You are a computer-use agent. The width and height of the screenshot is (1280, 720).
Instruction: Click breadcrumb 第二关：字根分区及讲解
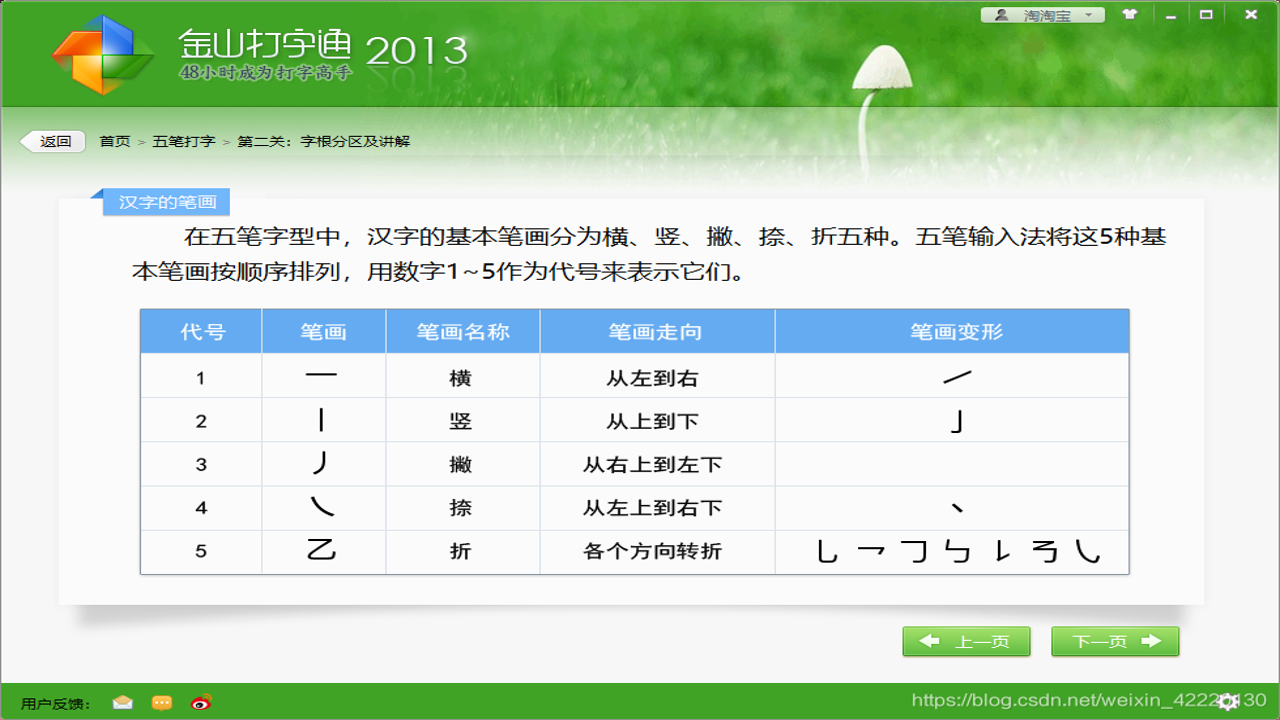(324, 142)
